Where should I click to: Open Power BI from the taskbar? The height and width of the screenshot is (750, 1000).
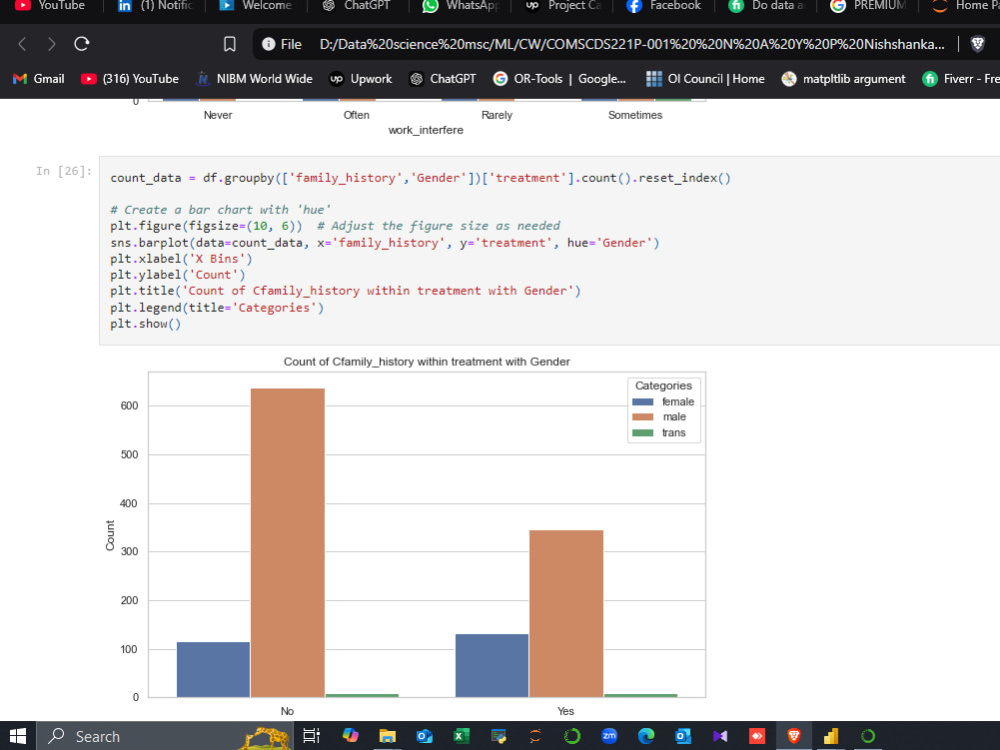pos(831,737)
